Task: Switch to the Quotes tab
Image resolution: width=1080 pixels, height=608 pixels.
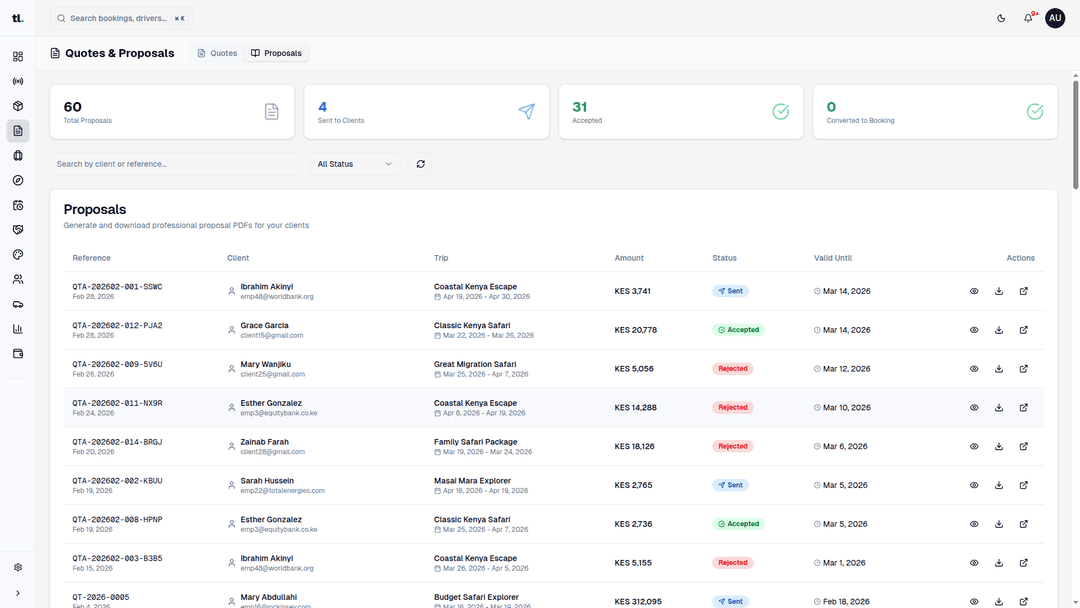Action: click(217, 53)
